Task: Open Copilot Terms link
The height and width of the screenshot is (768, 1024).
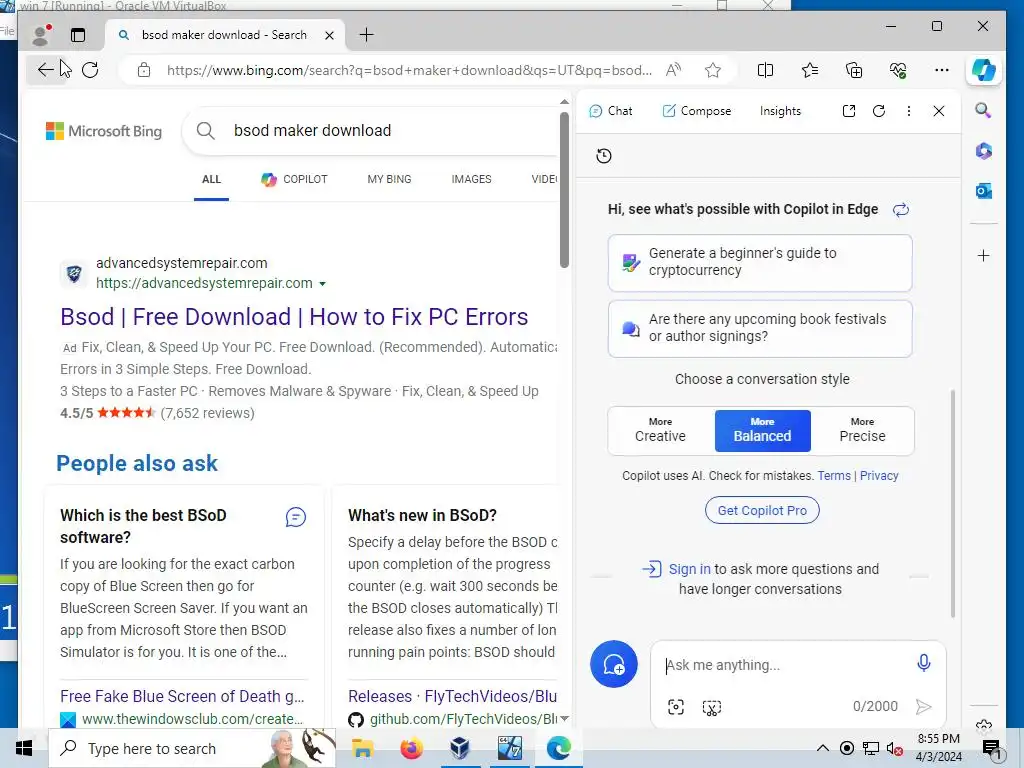Action: pyautogui.click(x=834, y=475)
